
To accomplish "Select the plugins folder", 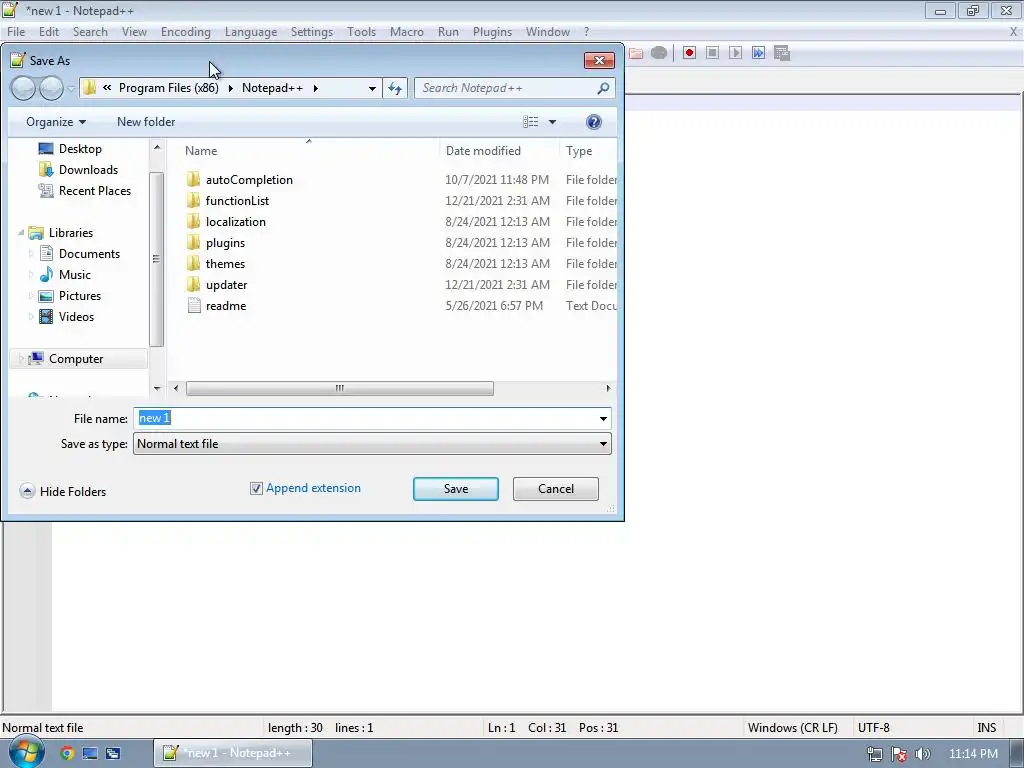I will pos(225,242).
